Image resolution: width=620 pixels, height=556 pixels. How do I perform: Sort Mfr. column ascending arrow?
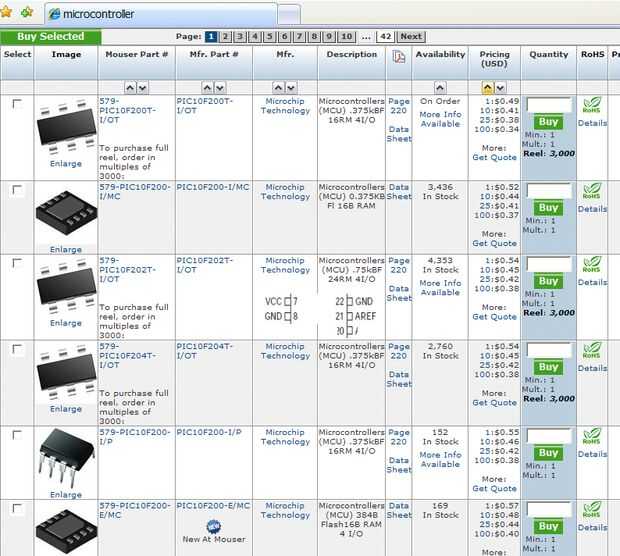point(278,88)
